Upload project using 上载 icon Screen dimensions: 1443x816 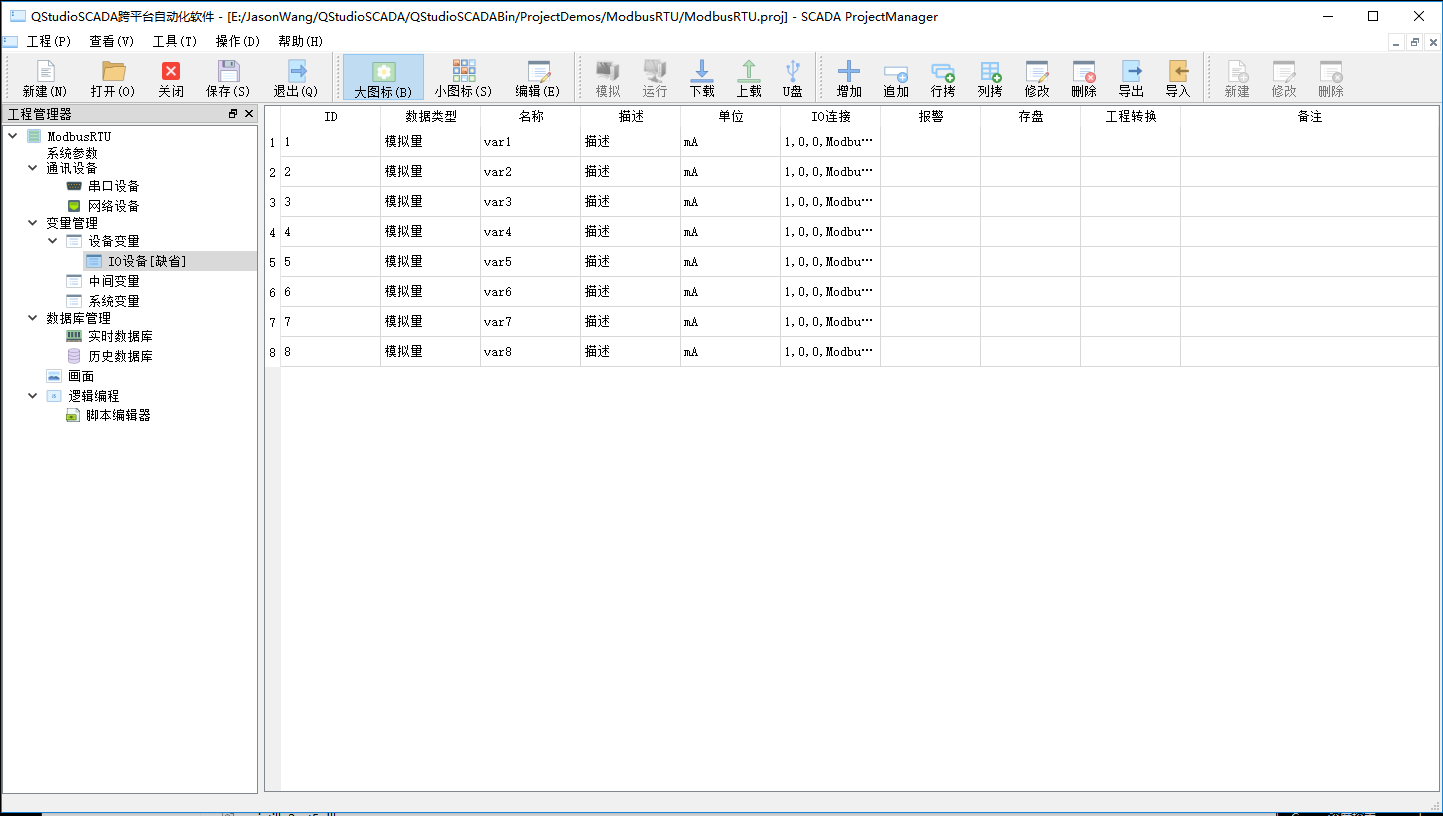[x=749, y=77]
